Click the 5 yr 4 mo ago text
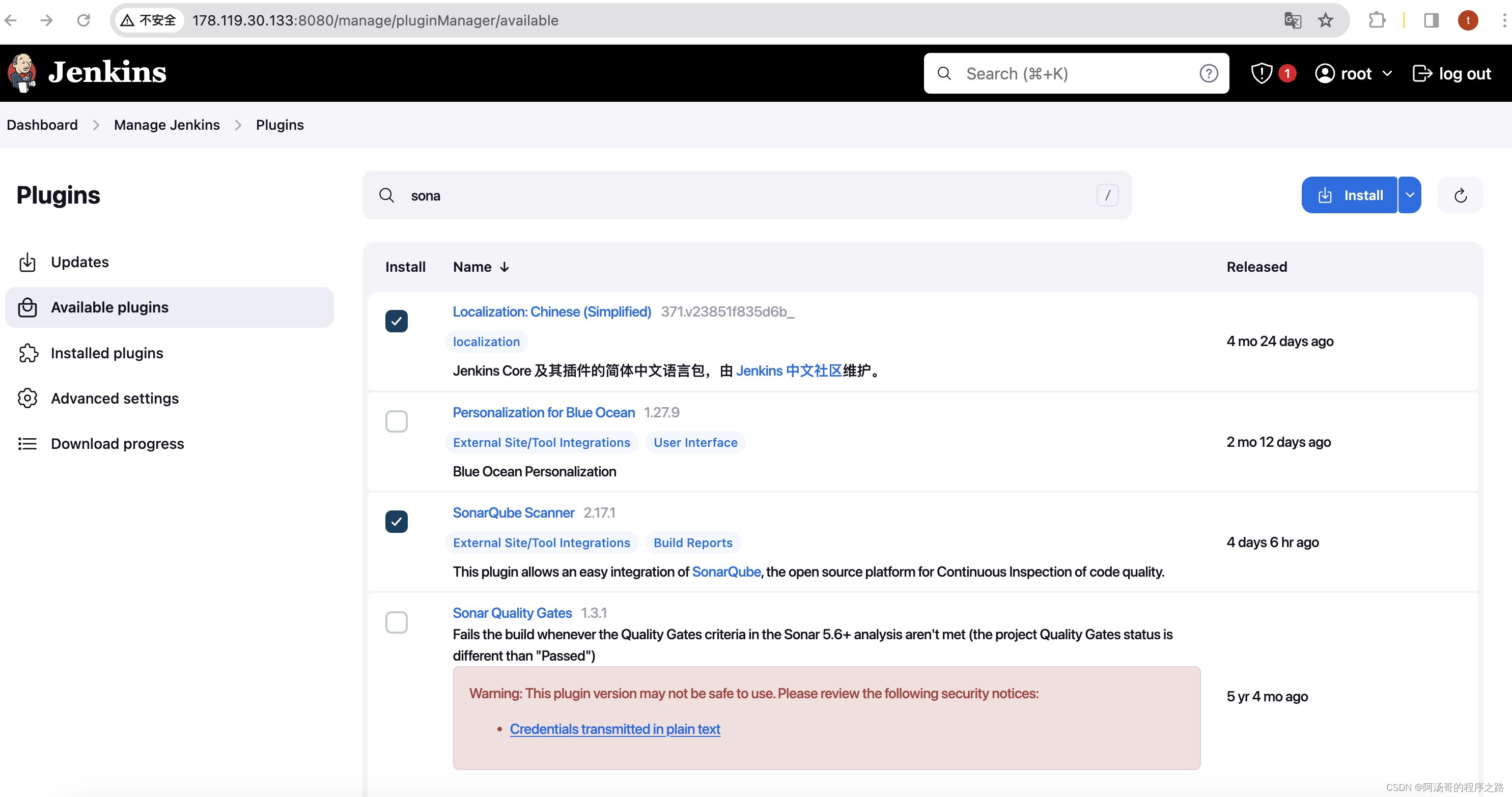The image size is (1512, 797). click(1267, 697)
